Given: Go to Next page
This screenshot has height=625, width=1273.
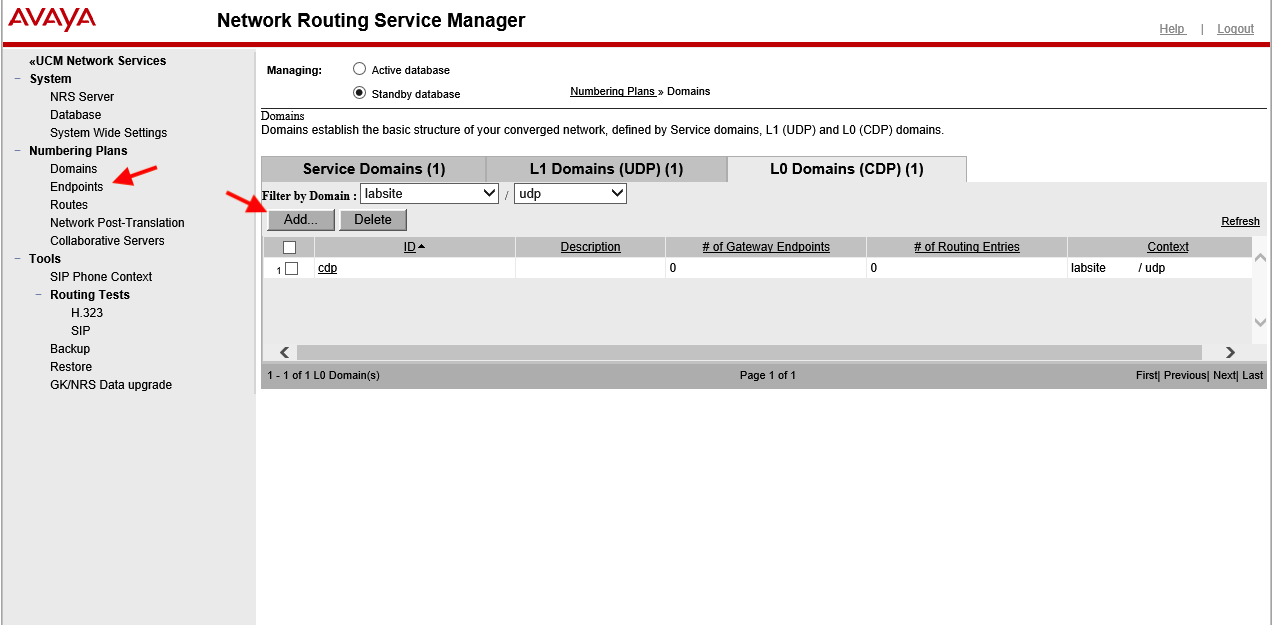Looking at the screenshot, I should [1225, 375].
